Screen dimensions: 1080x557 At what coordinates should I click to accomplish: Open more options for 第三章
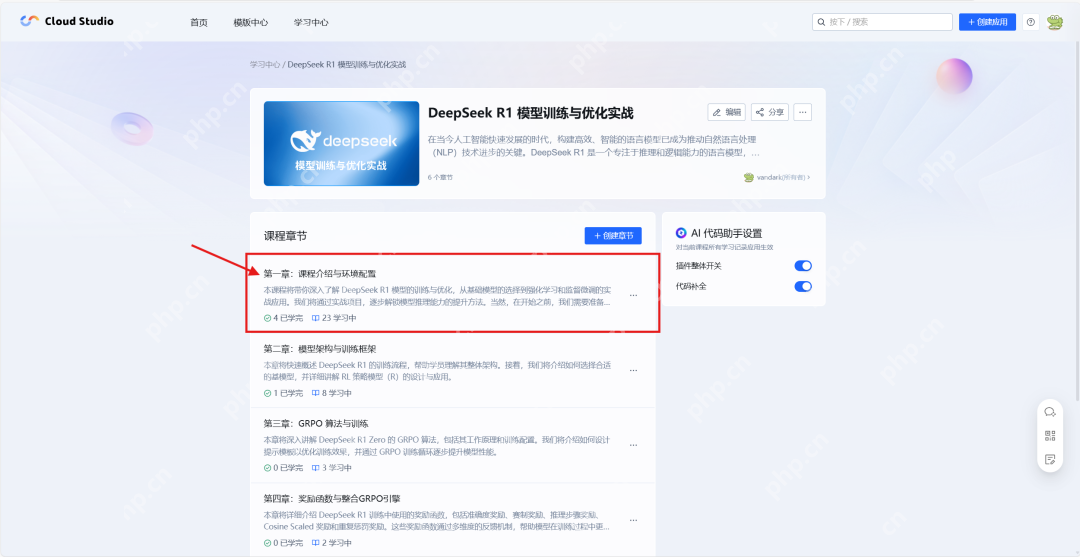(x=633, y=445)
